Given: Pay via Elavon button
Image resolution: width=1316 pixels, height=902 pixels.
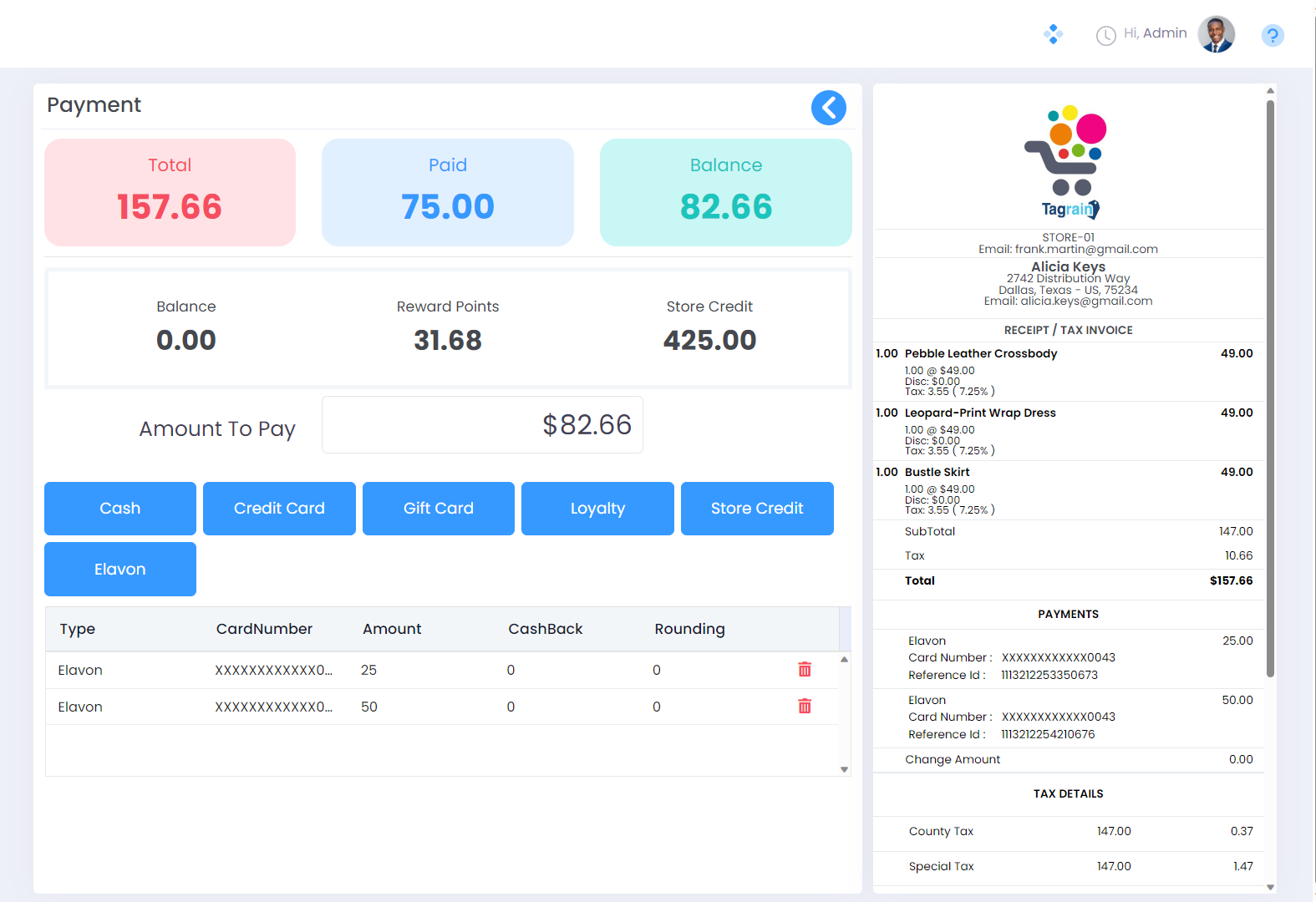Looking at the screenshot, I should (120, 569).
